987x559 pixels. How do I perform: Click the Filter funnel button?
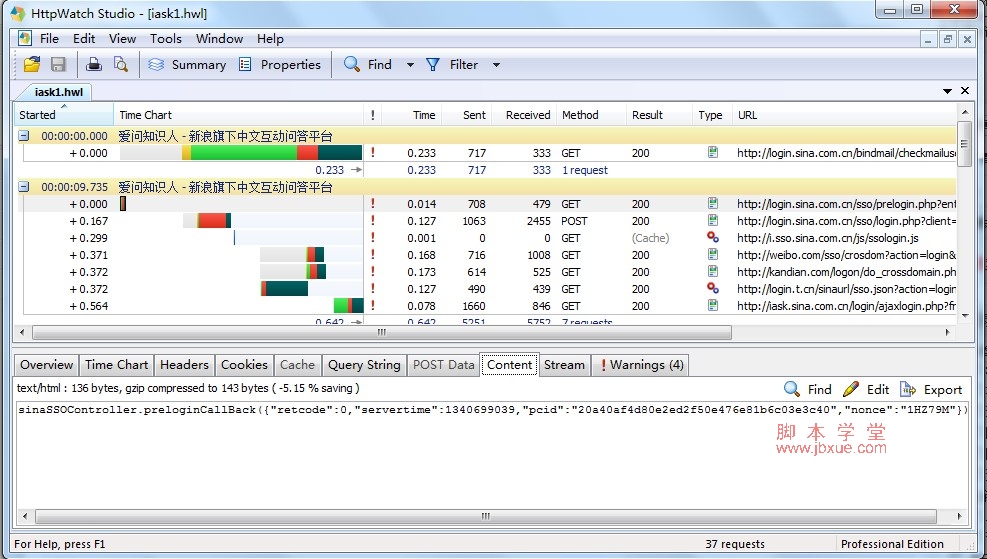point(453,64)
